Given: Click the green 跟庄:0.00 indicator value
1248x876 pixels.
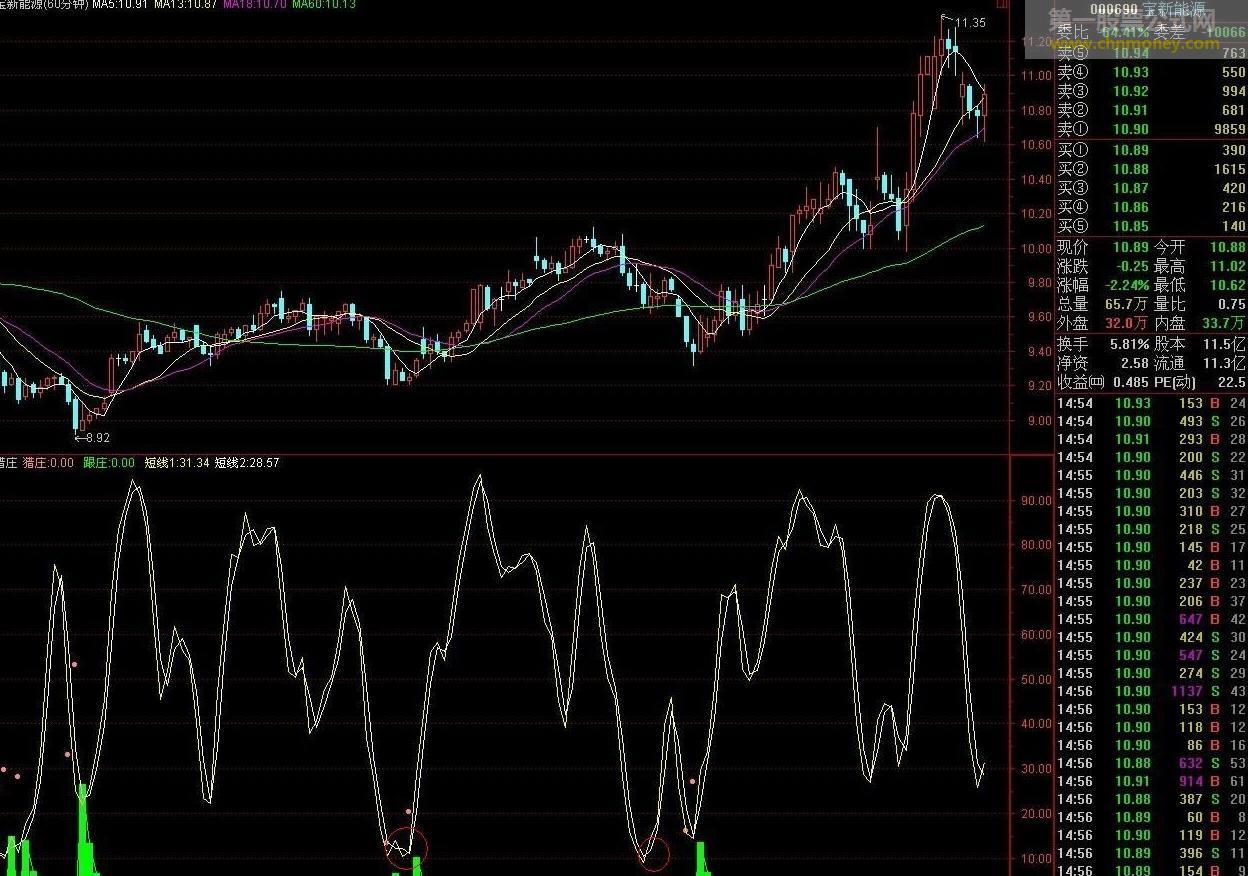Looking at the screenshot, I should tap(109, 463).
